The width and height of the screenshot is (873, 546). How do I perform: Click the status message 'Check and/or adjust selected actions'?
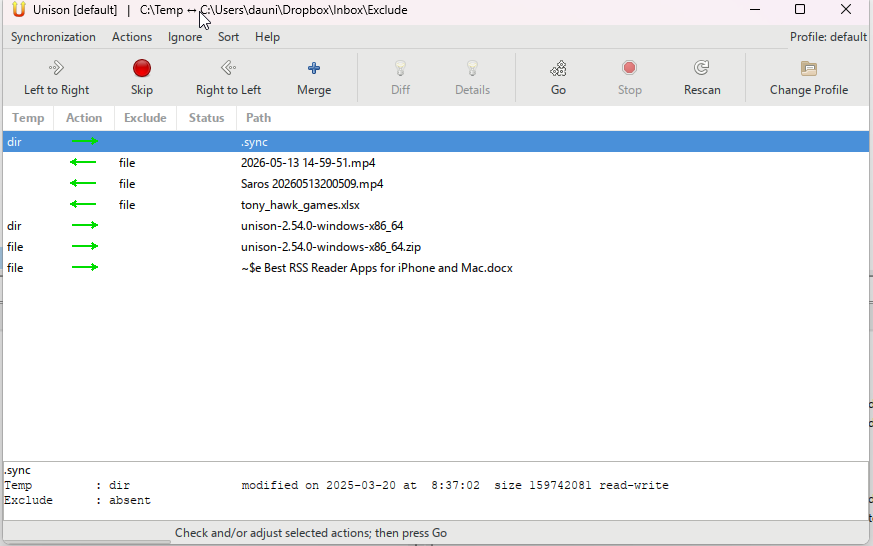point(311,533)
